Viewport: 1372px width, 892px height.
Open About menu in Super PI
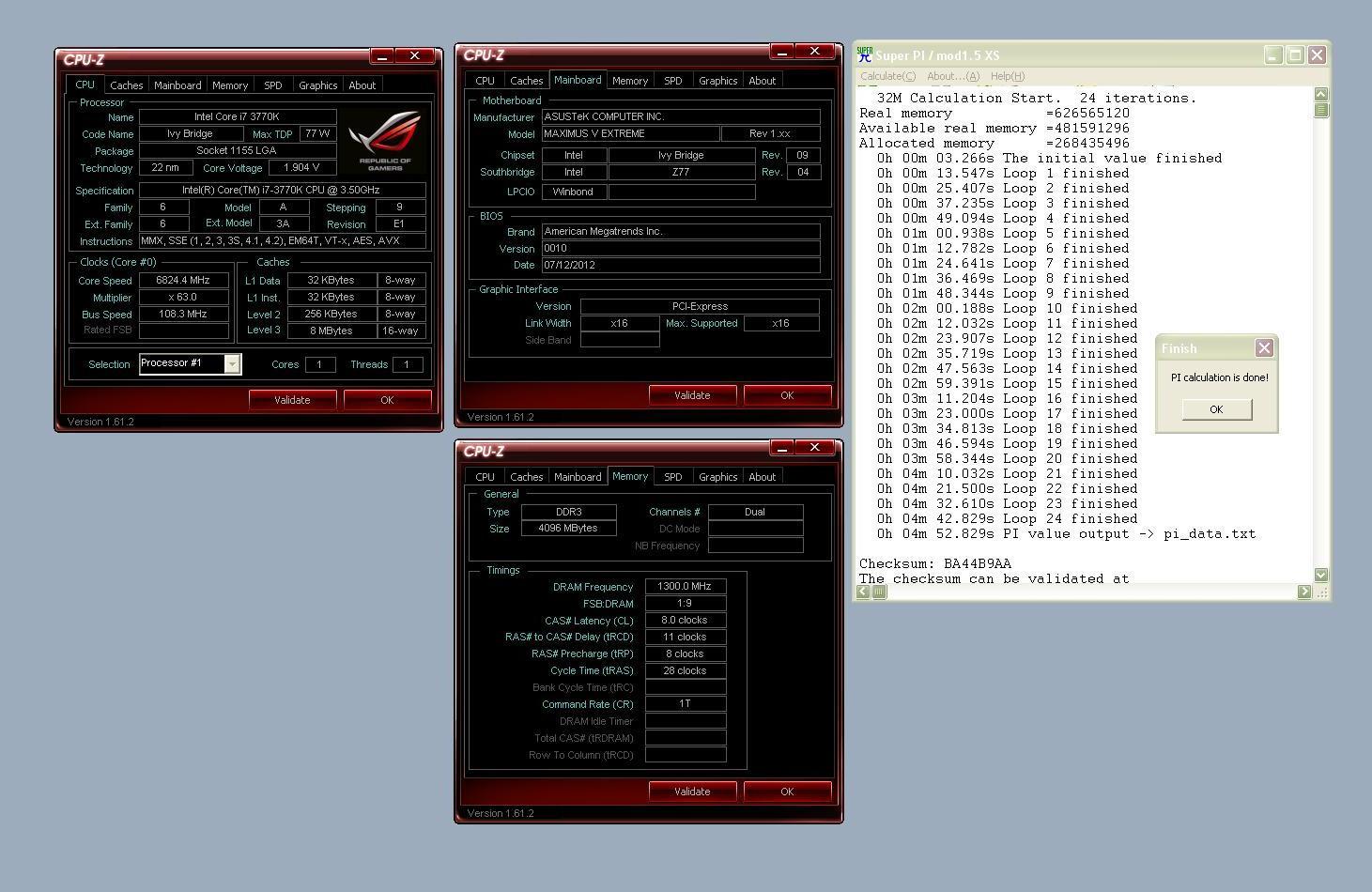pyautogui.click(x=952, y=76)
